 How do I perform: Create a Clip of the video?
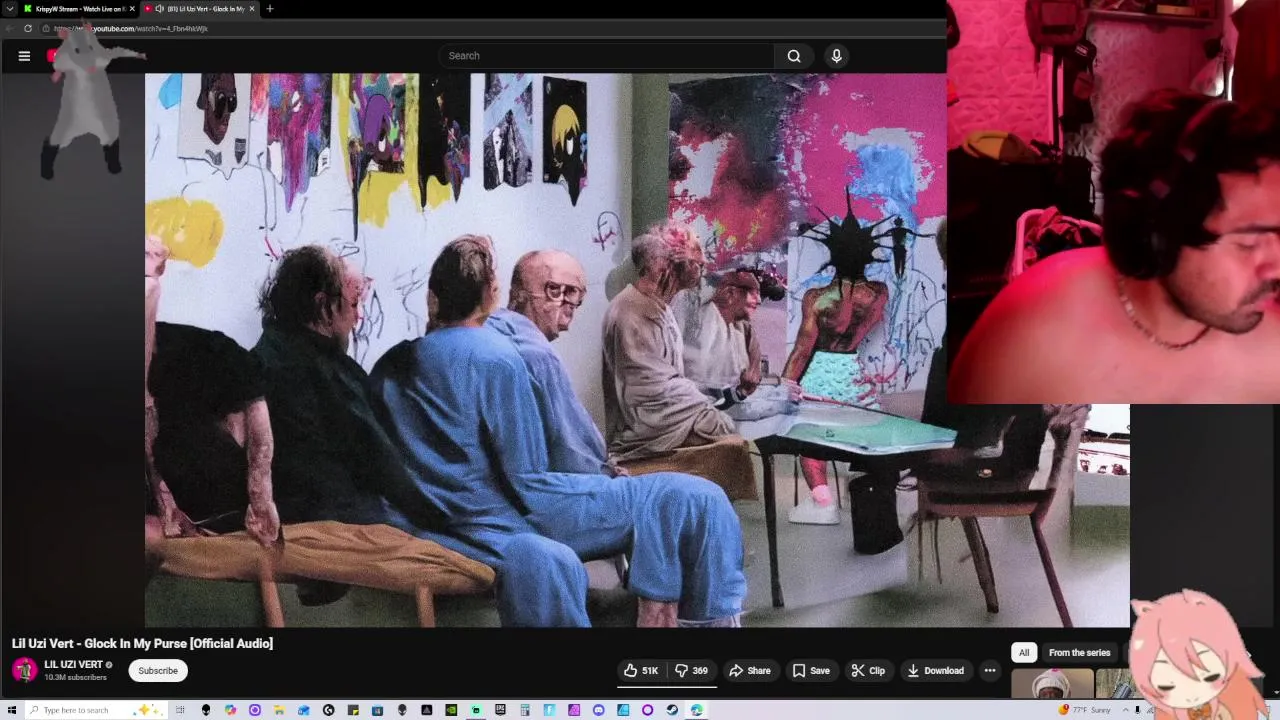[868, 671]
